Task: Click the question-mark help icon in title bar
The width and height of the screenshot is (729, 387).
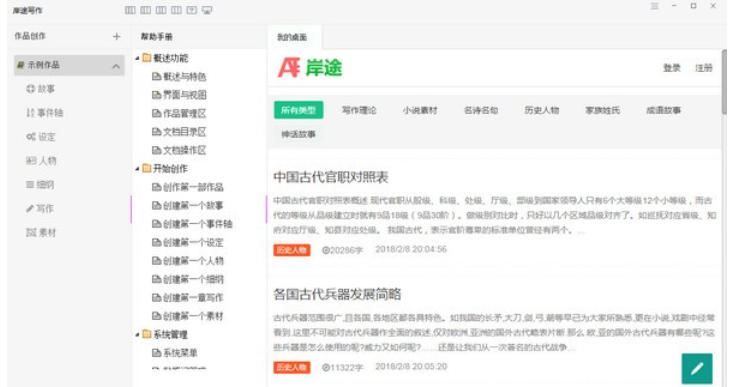Action: tap(192, 10)
